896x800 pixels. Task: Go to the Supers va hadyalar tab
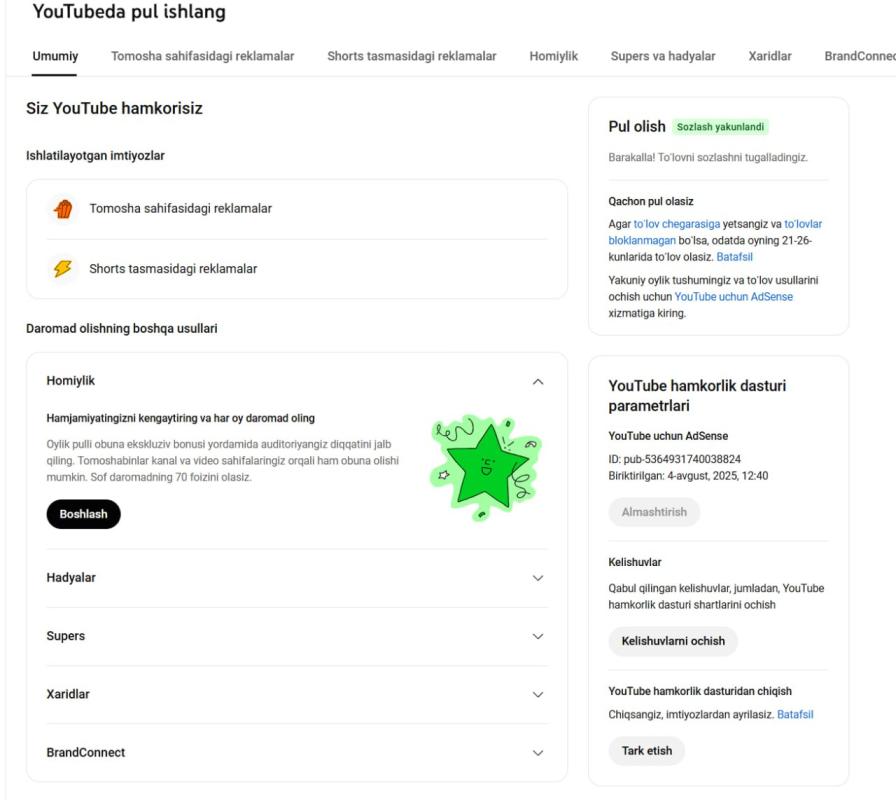(663, 56)
